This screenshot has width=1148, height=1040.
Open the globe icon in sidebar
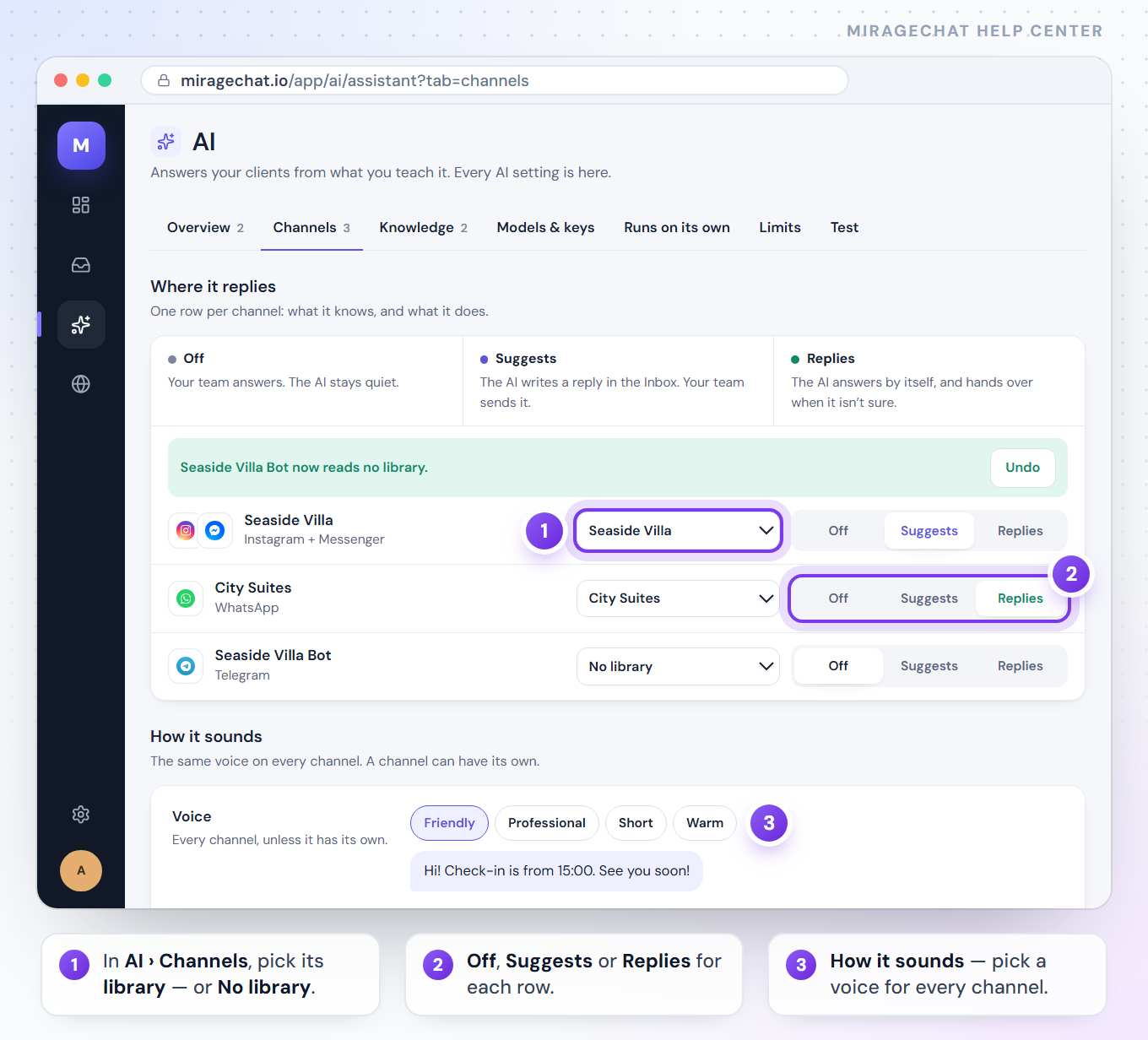(x=81, y=384)
